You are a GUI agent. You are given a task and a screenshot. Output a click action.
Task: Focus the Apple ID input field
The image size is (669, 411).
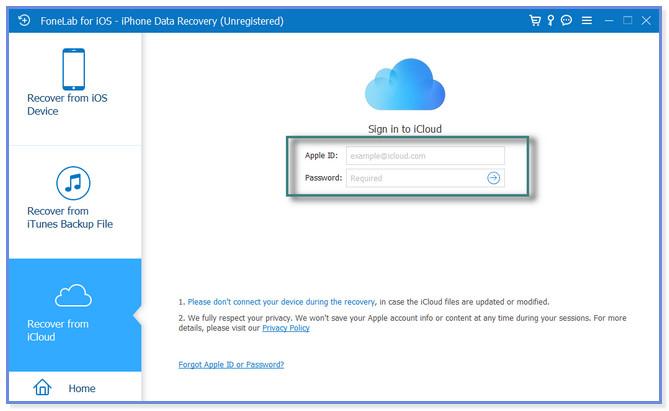pyautogui.click(x=425, y=156)
